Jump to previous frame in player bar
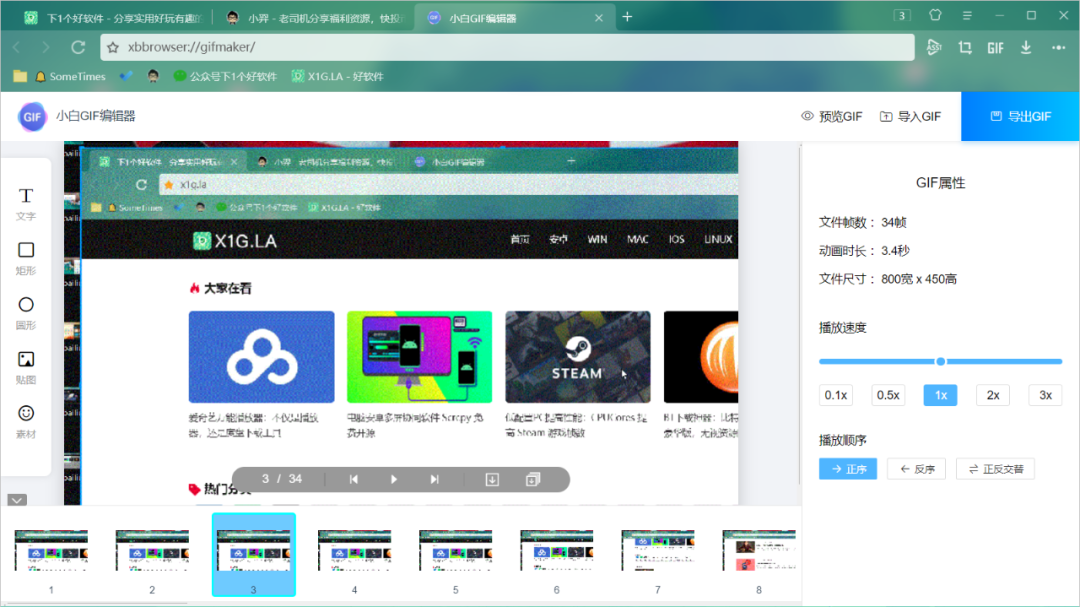 click(353, 480)
